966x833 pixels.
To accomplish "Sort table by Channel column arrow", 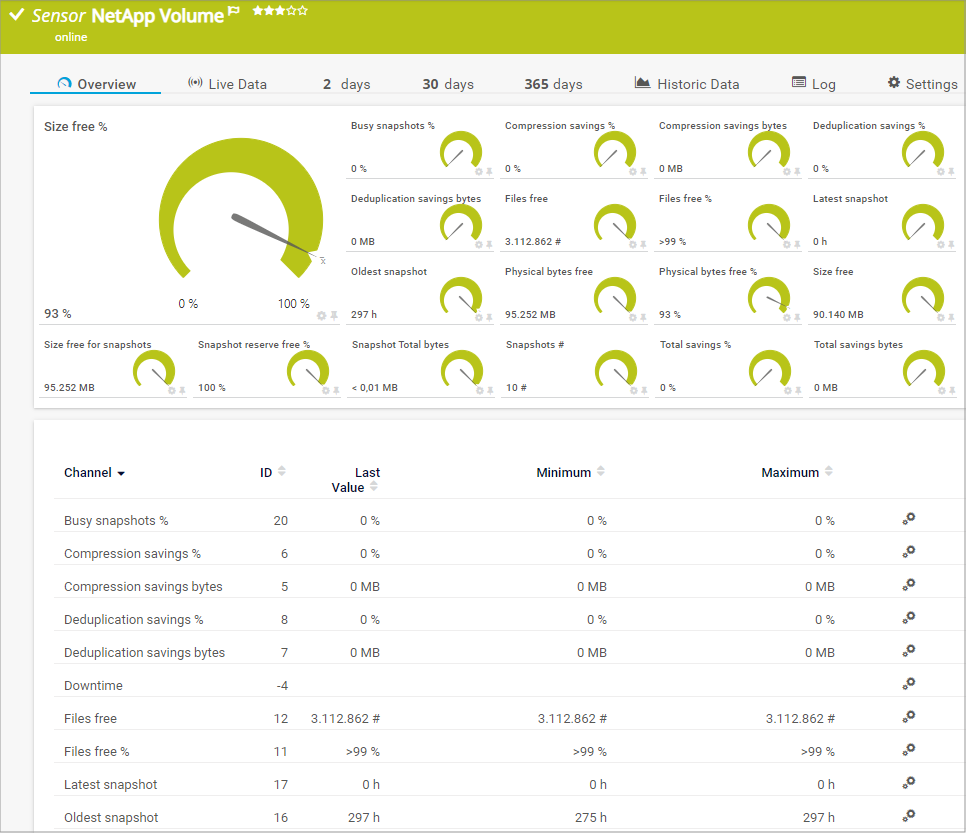I will (x=121, y=473).
